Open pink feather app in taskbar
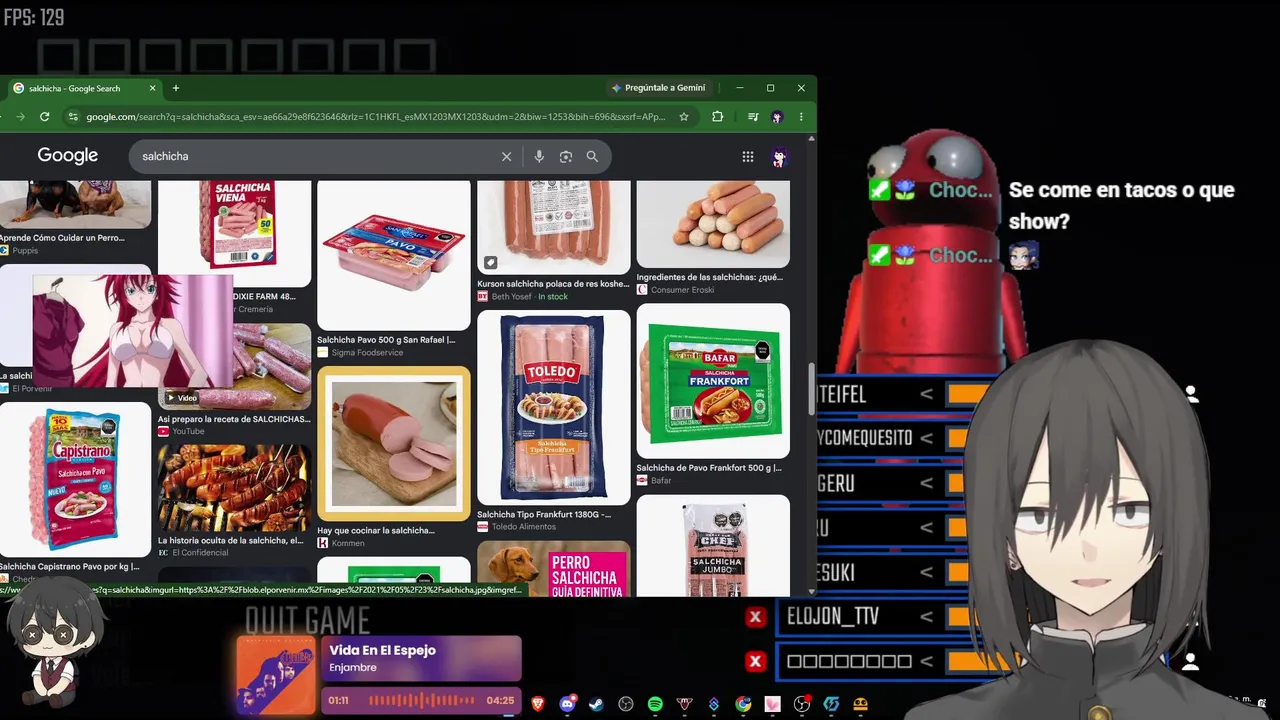 [x=772, y=704]
